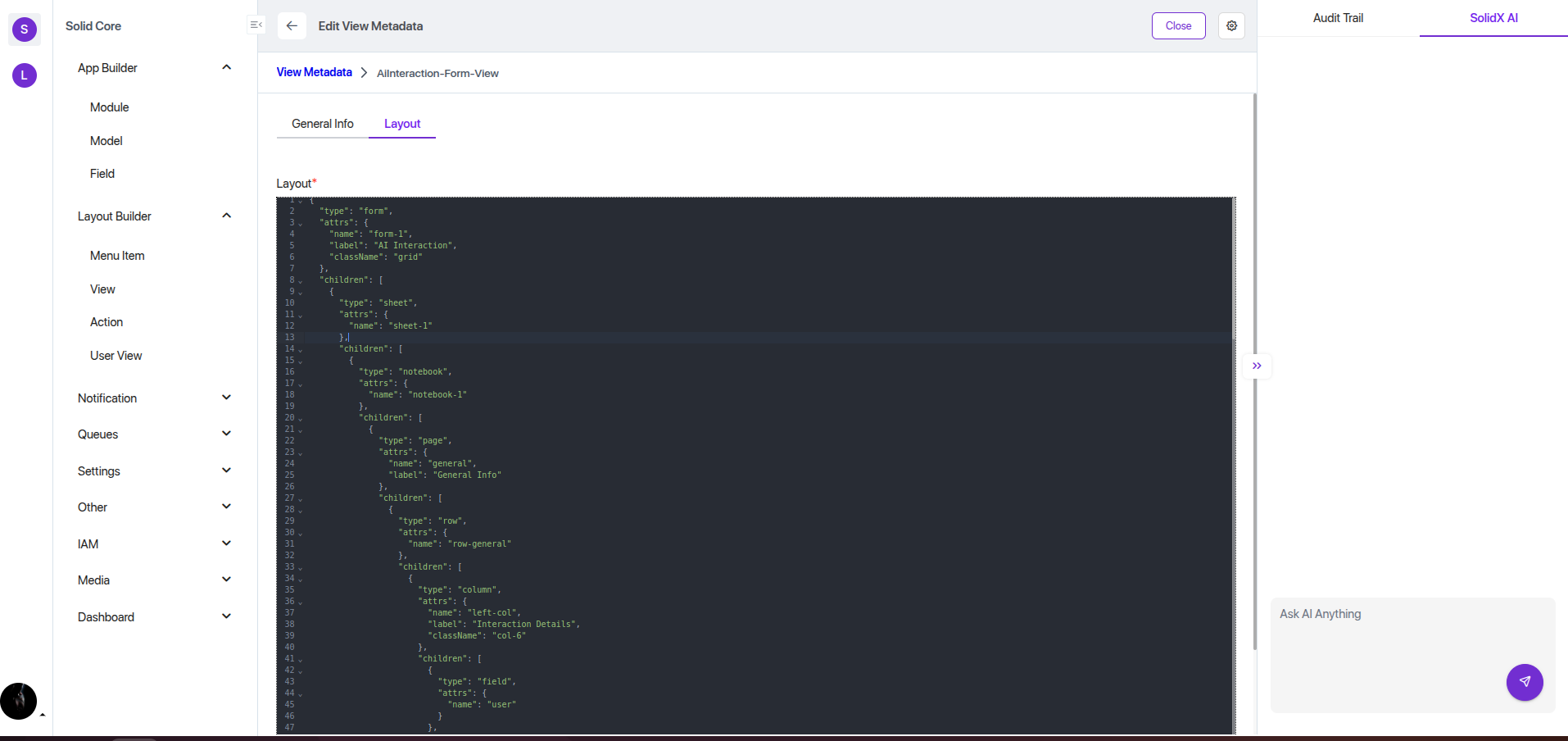Switch to the Audit Trail tab
1568x741 pixels.
coord(1337,17)
